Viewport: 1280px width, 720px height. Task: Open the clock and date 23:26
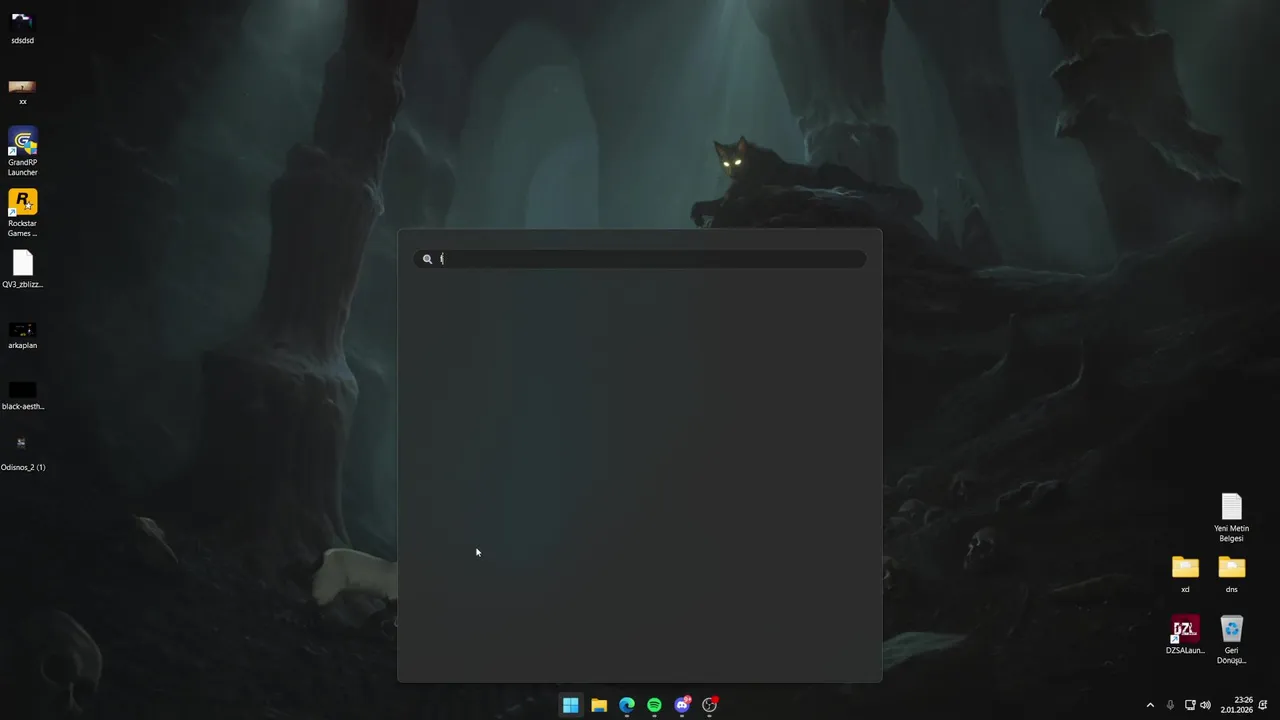pos(1237,705)
